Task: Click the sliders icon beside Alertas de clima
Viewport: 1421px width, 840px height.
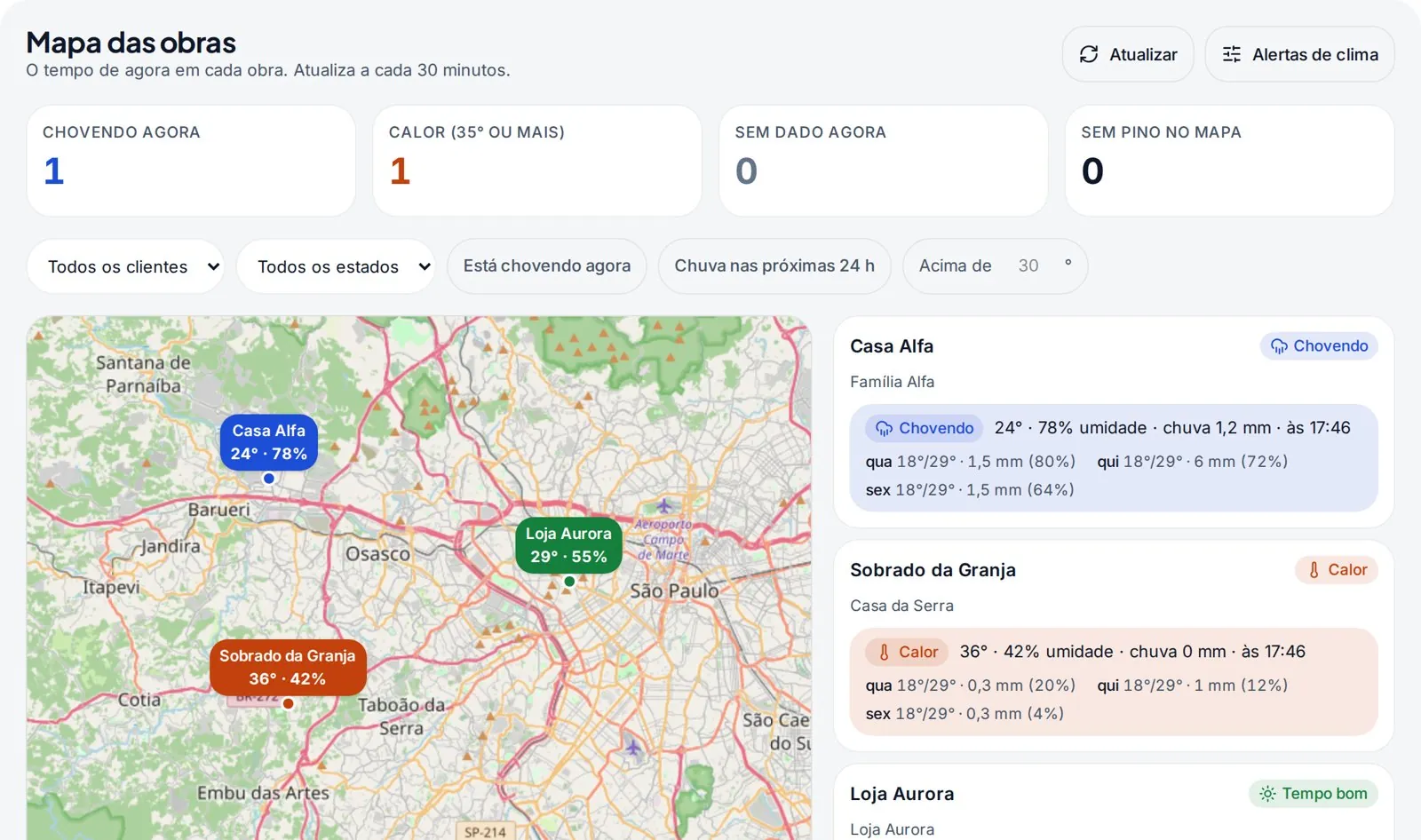Action: point(1232,54)
